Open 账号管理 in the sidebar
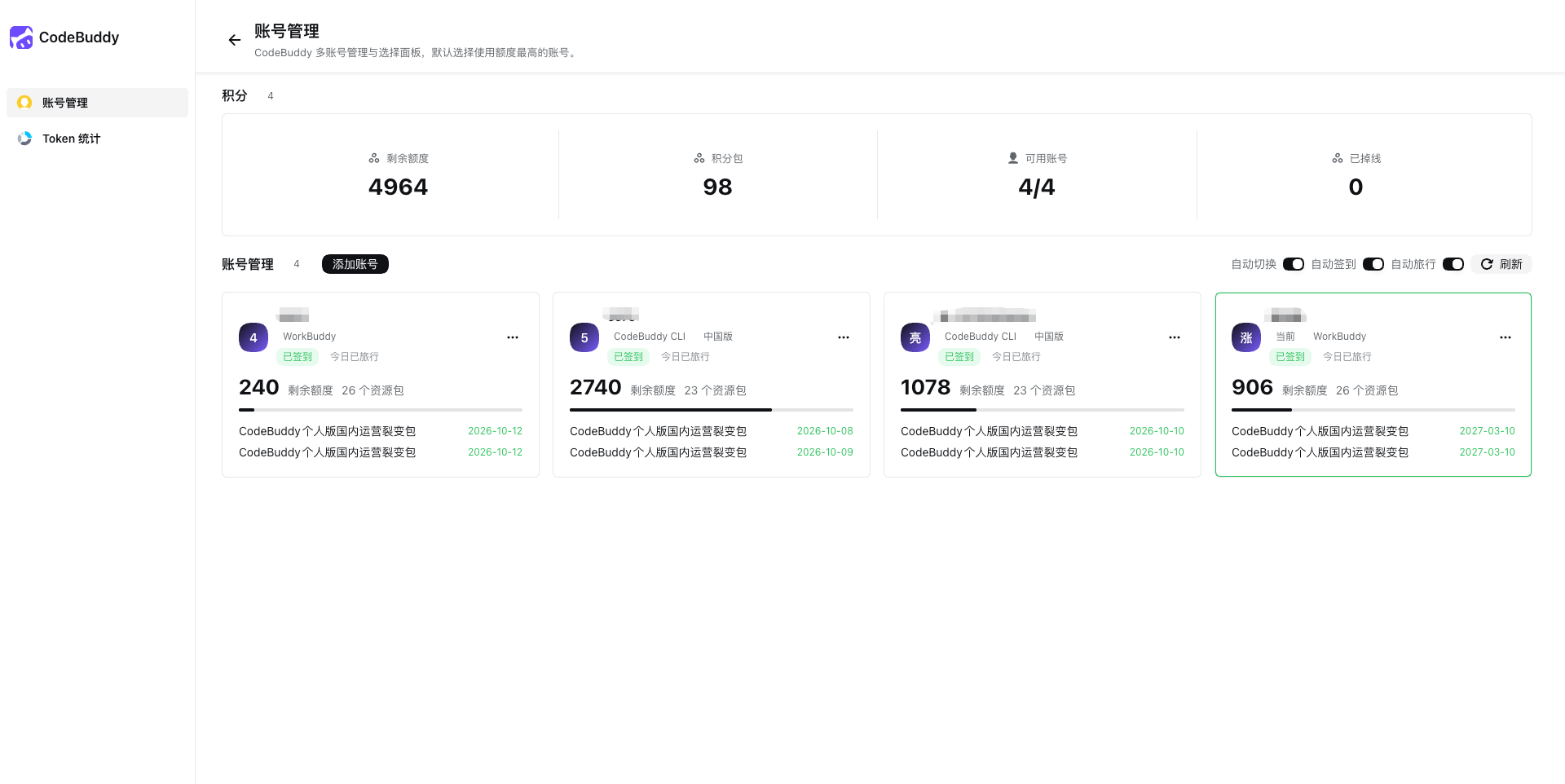 pos(97,103)
